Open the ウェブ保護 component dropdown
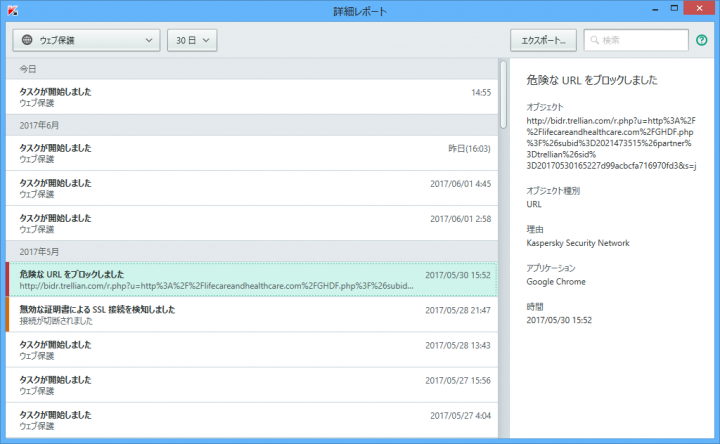Viewport: 720px width, 444px height. 86,40
